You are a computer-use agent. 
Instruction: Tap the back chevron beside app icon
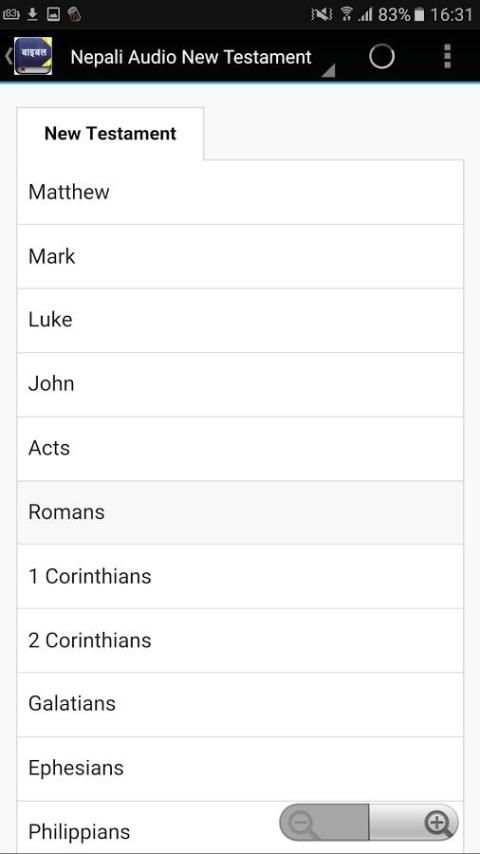8,56
